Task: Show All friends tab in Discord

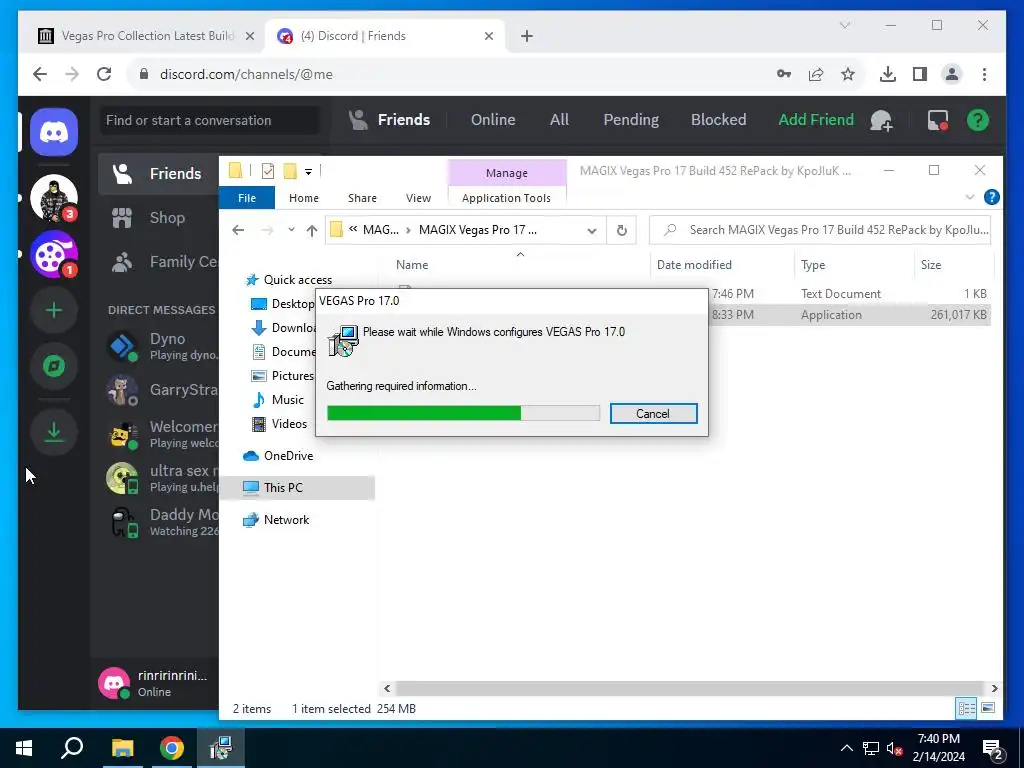Action: (x=559, y=120)
